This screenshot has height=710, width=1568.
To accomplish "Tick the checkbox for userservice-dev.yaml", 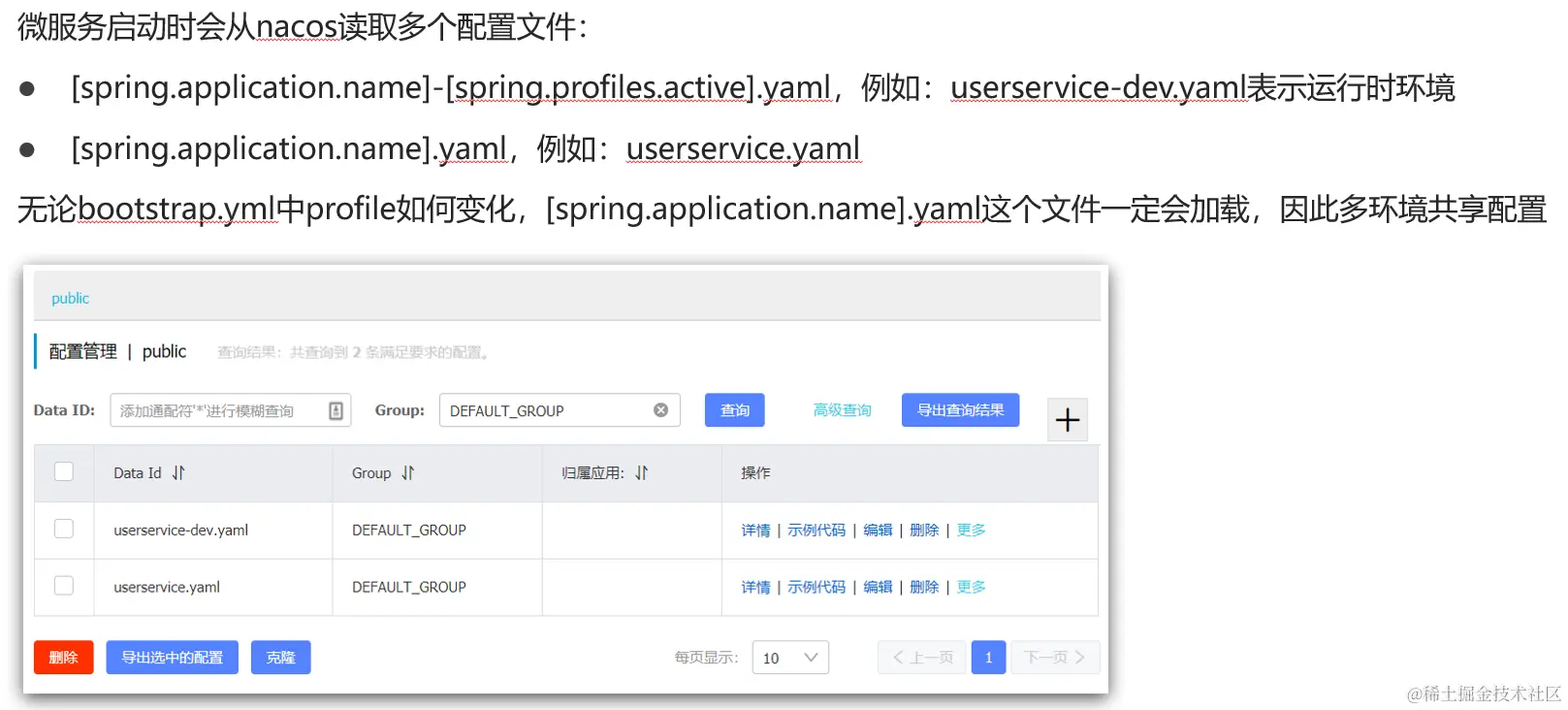I will coord(64,529).
